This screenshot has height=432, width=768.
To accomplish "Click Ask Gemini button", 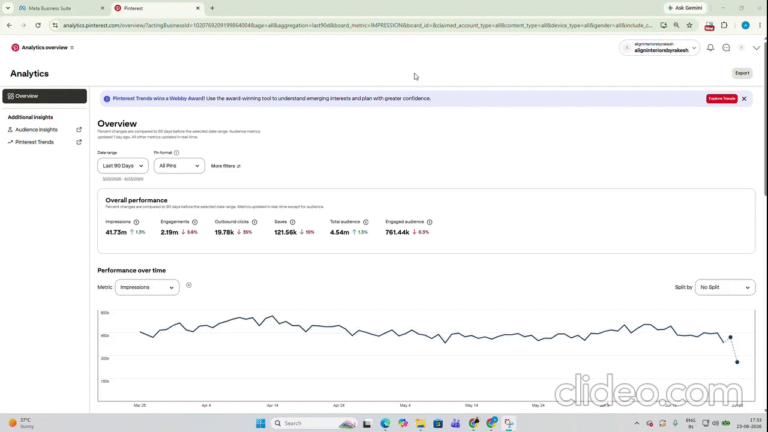I will (x=685, y=8).
